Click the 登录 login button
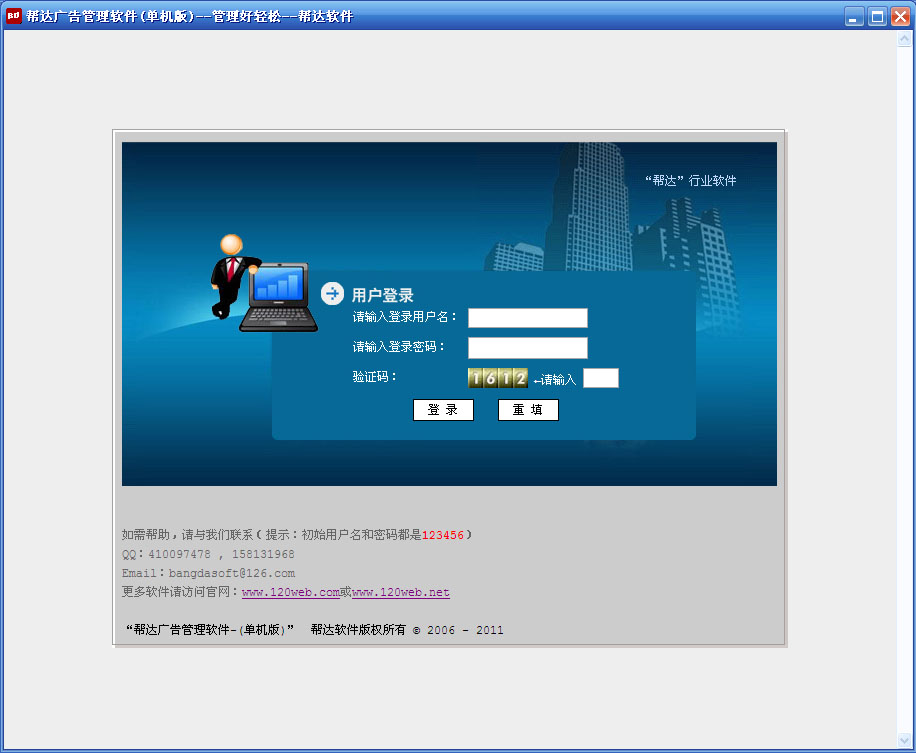Image resolution: width=916 pixels, height=753 pixels. pos(443,410)
